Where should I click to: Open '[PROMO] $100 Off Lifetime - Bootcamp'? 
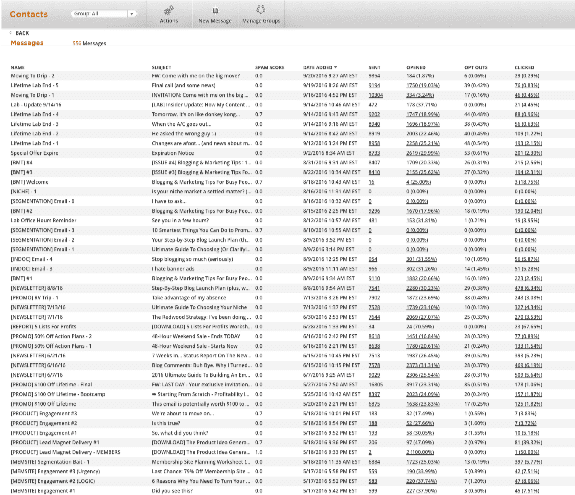click(x=58, y=394)
